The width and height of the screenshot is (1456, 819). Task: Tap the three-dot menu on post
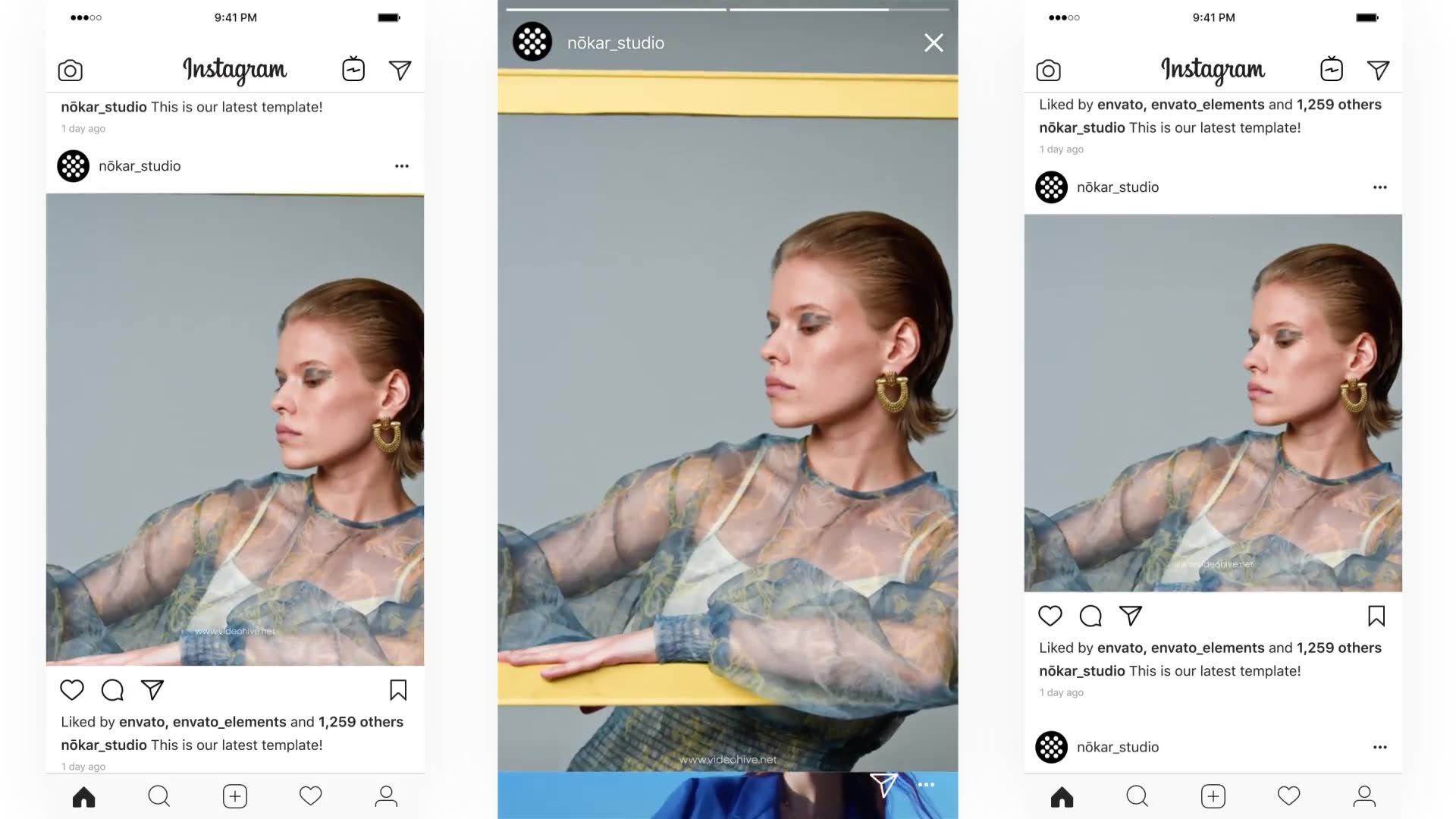coord(401,165)
